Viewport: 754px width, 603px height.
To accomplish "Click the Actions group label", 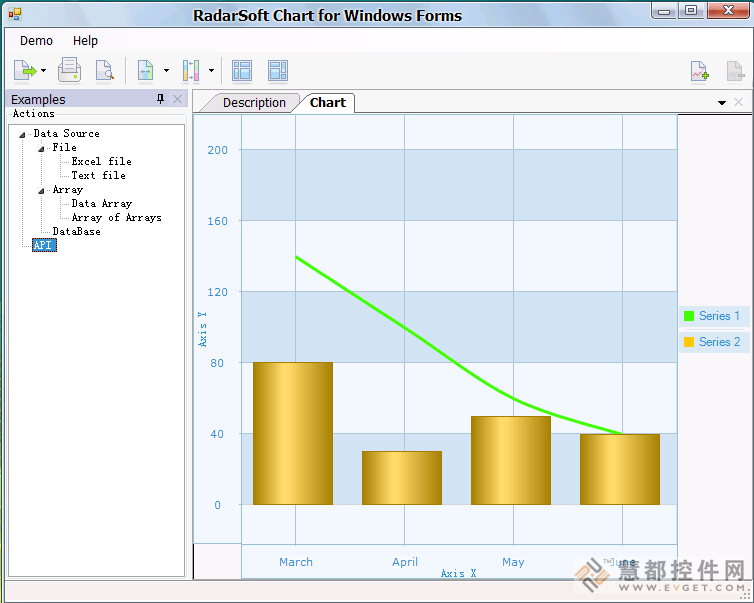I will click(x=34, y=113).
